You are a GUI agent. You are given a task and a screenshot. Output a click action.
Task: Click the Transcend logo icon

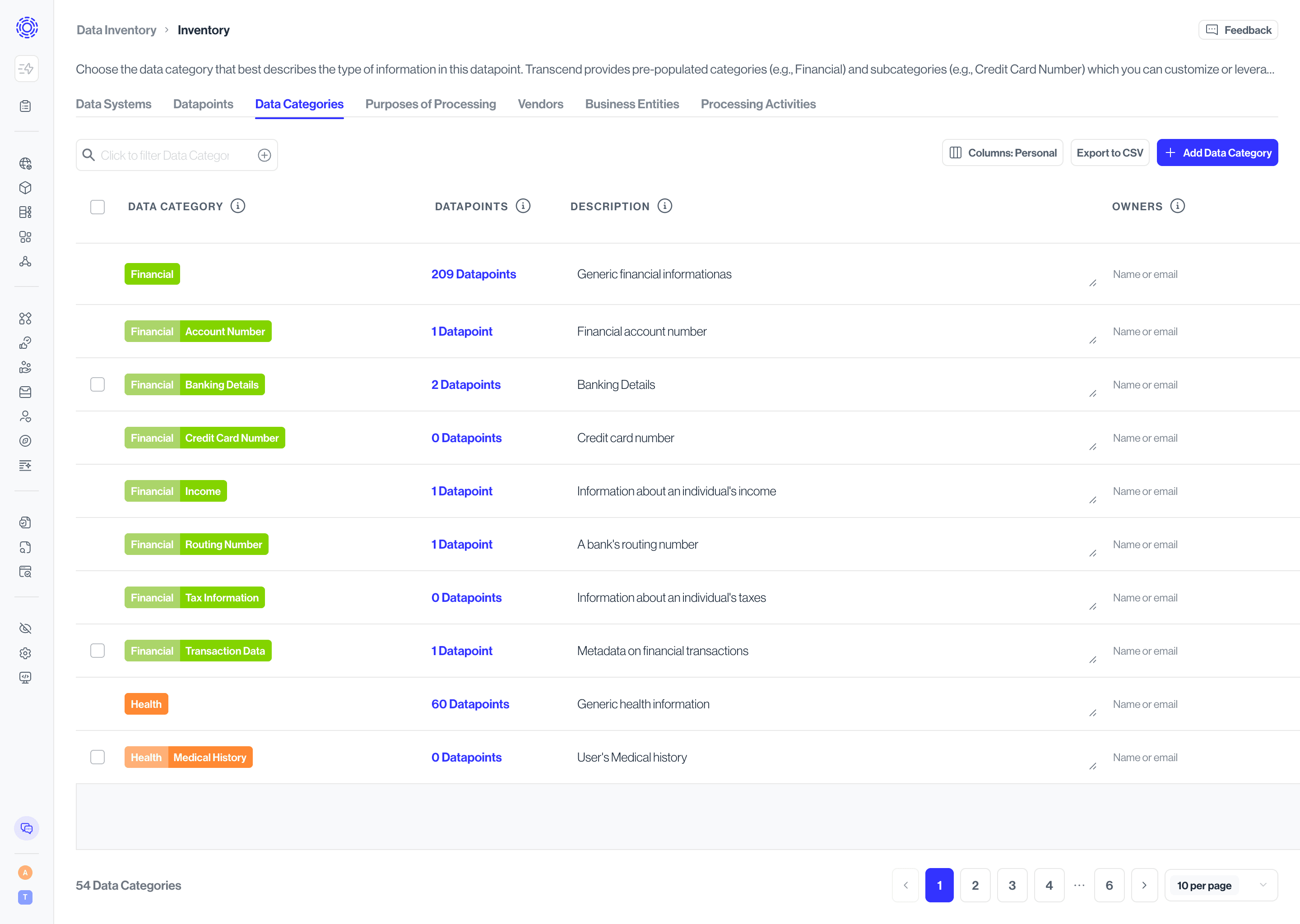tap(26, 28)
